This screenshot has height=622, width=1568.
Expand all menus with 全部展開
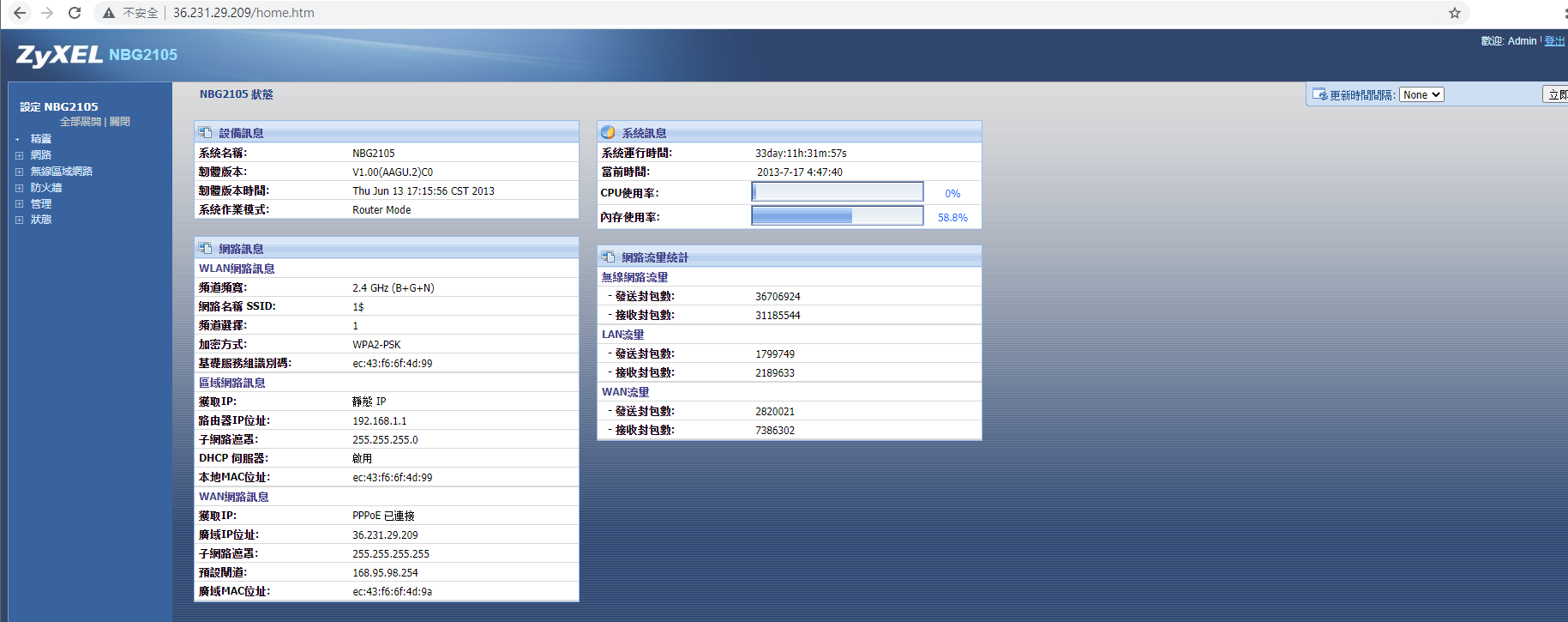click(81, 122)
